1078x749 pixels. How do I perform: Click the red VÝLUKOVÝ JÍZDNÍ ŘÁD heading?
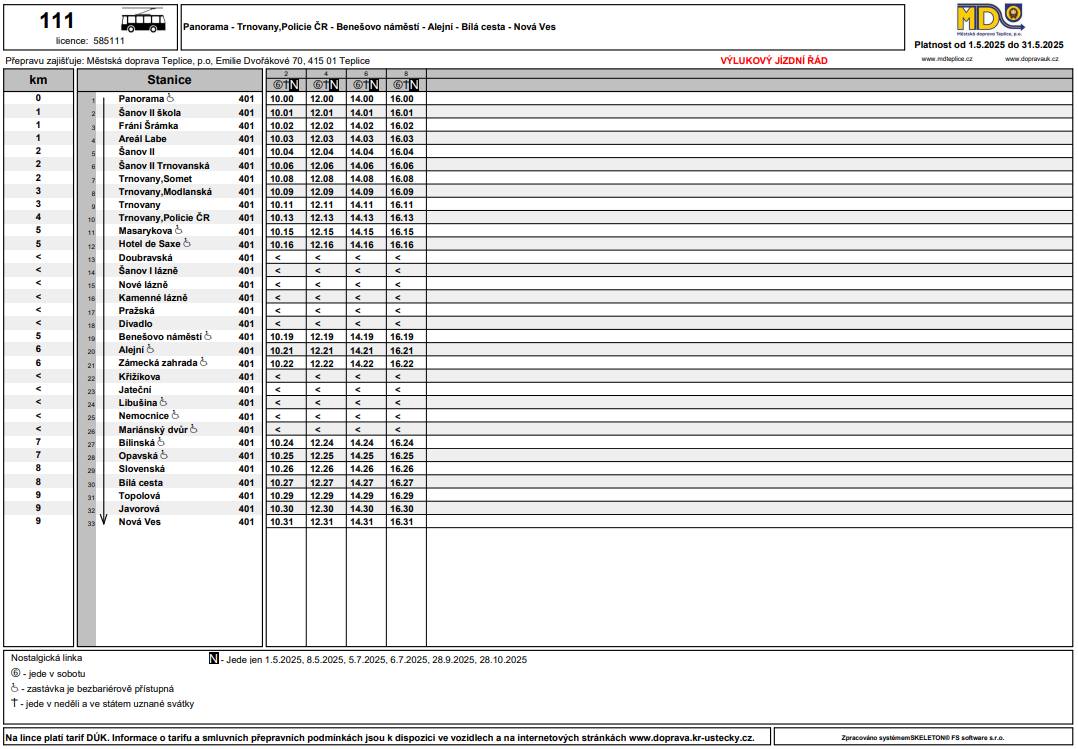(x=774, y=61)
